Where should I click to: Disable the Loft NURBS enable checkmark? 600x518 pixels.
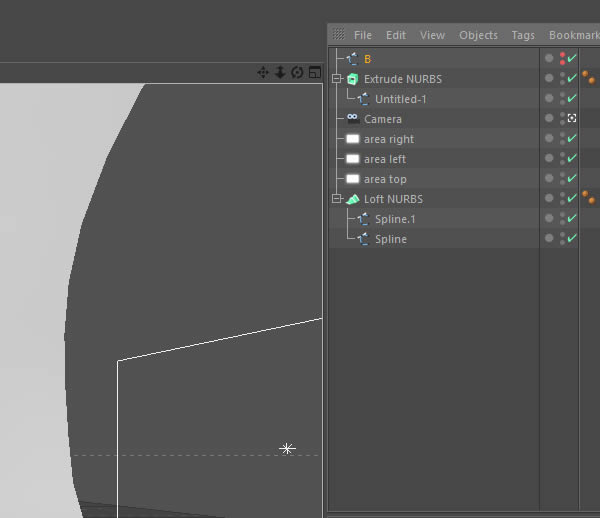pos(572,198)
